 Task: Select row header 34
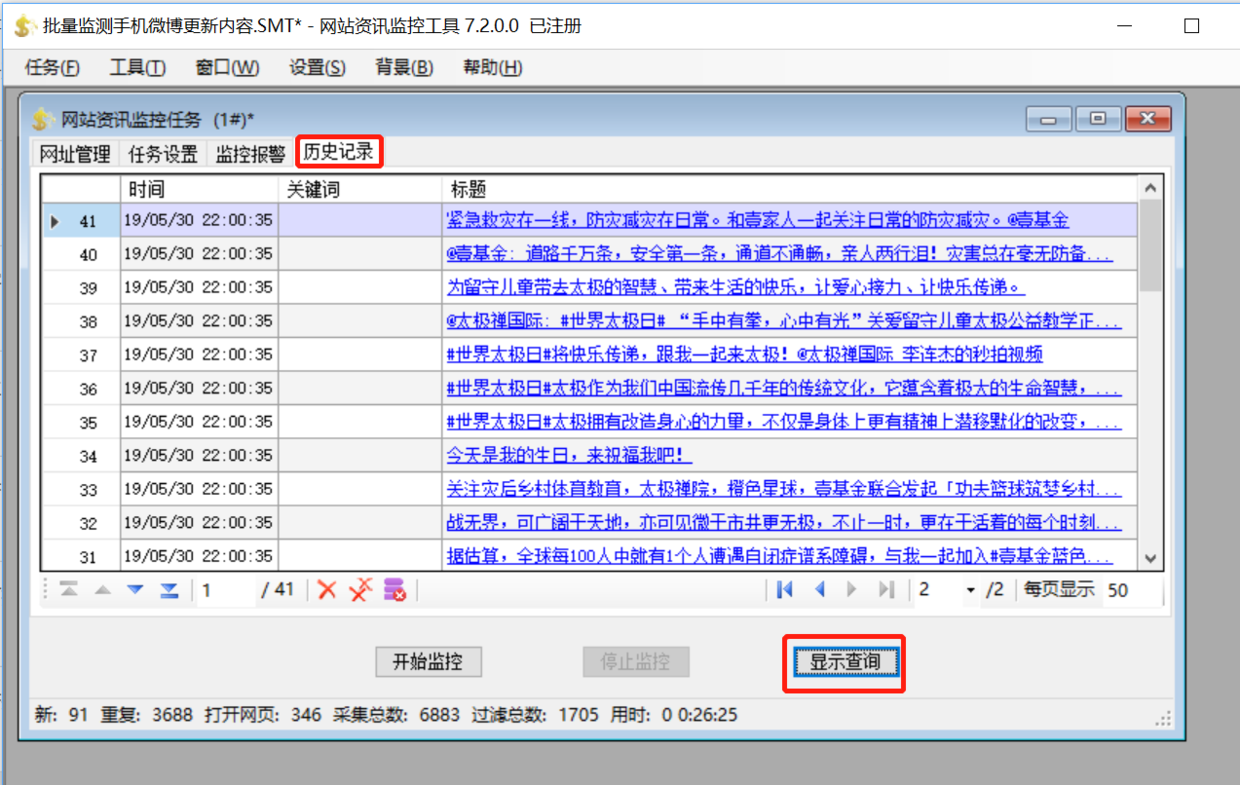(x=81, y=455)
